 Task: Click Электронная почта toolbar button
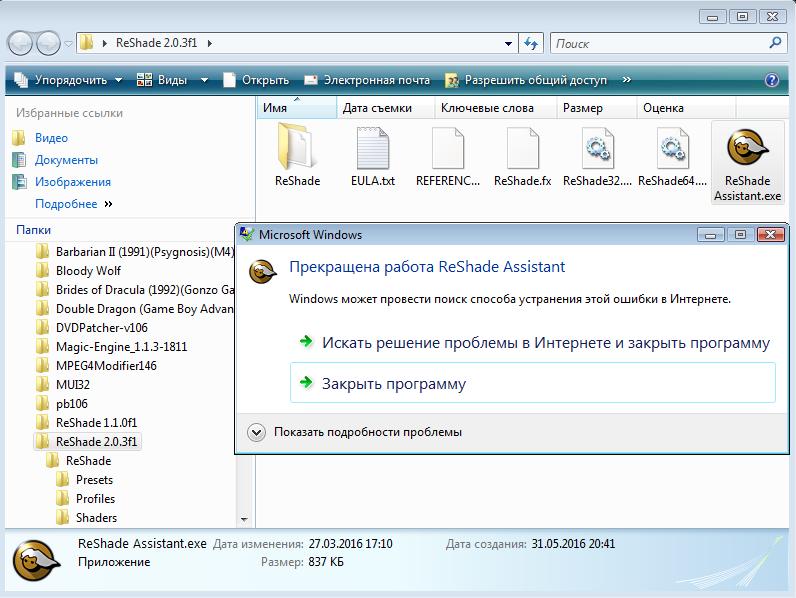[x=367, y=80]
